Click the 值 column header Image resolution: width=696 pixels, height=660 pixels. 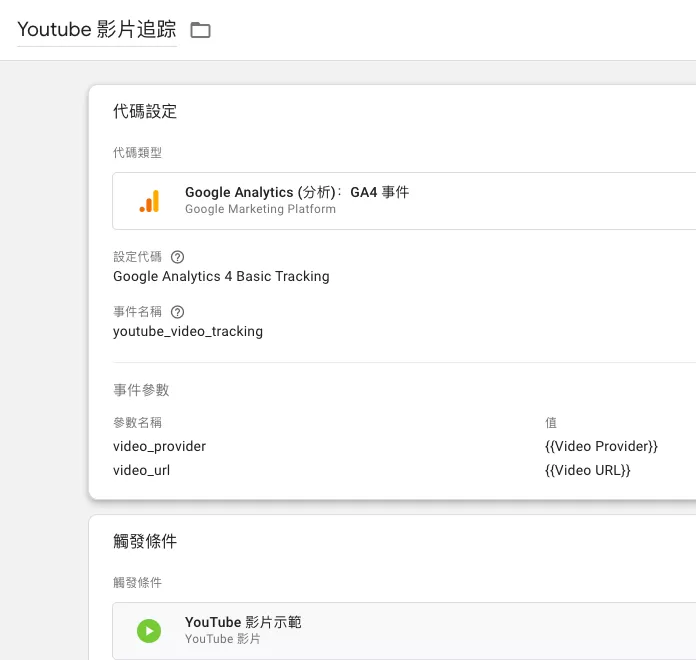pyautogui.click(x=551, y=423)
